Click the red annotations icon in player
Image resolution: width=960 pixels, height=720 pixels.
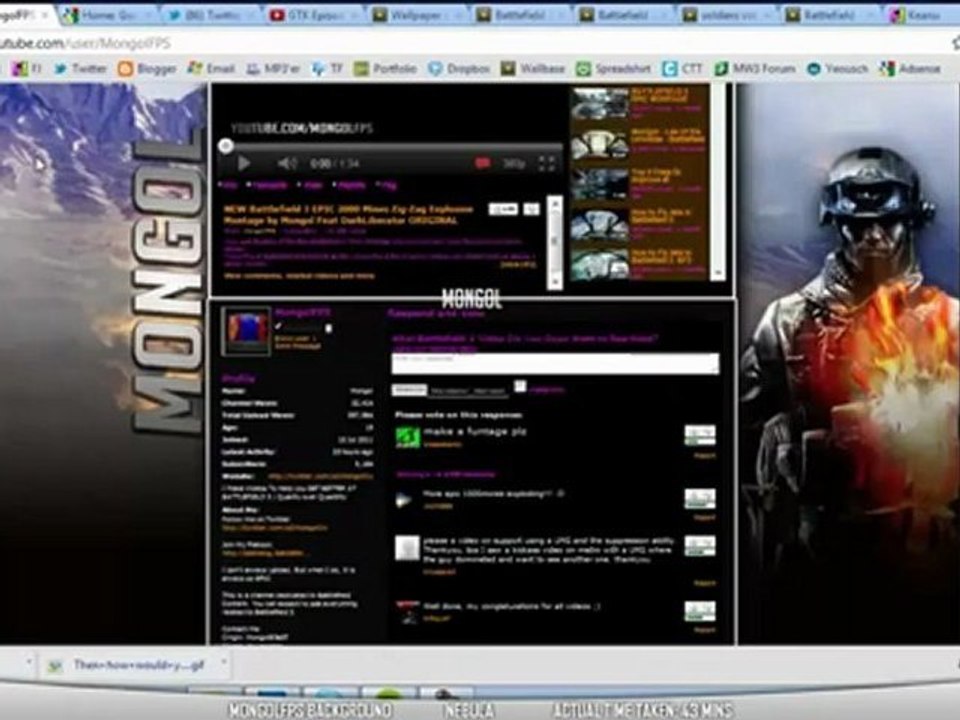pyautogui.click(x=482, y=163)
